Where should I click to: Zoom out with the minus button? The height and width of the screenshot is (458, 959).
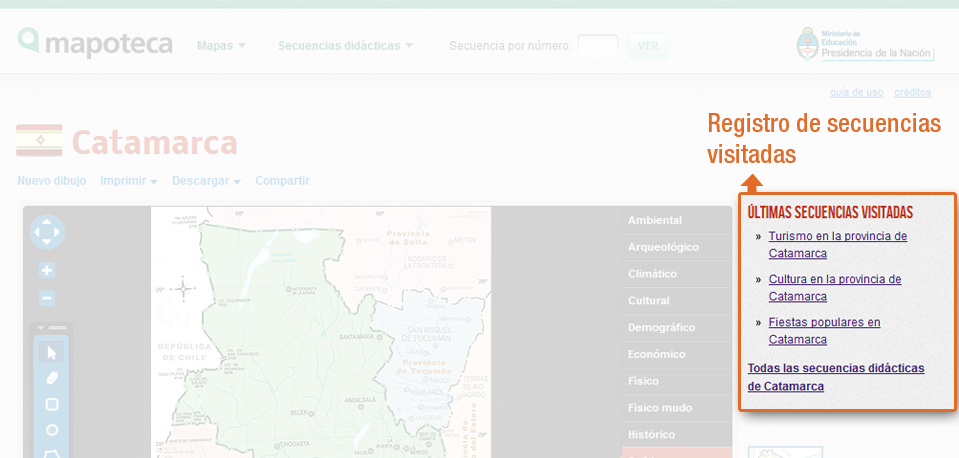click(47, 298)
